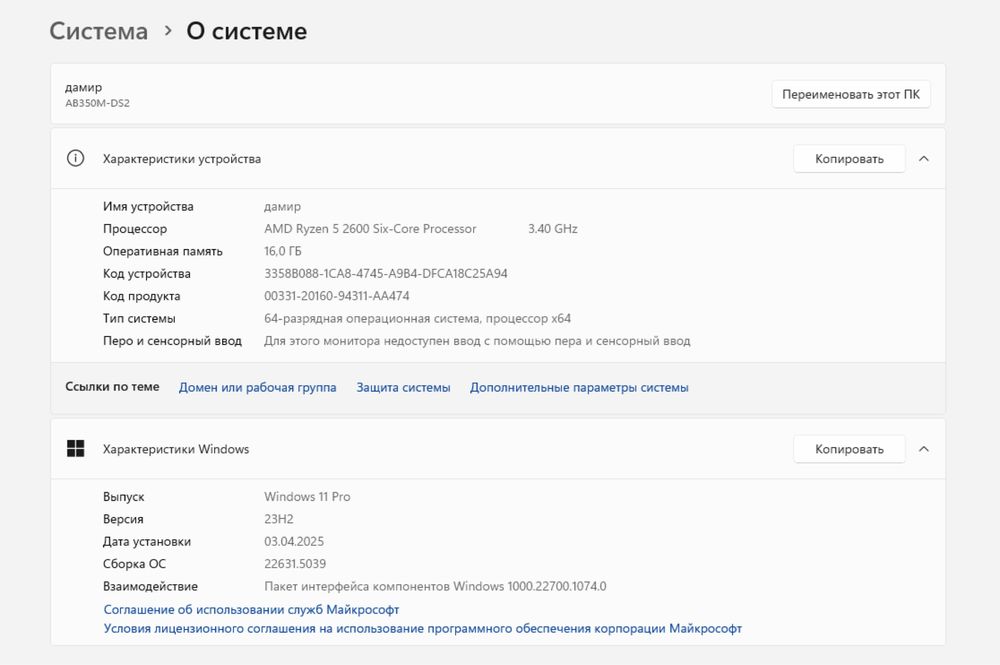Viewport: 1000px width, 665px height.
Task: Click the Код продукта label
Action: (x=142, y=296)
